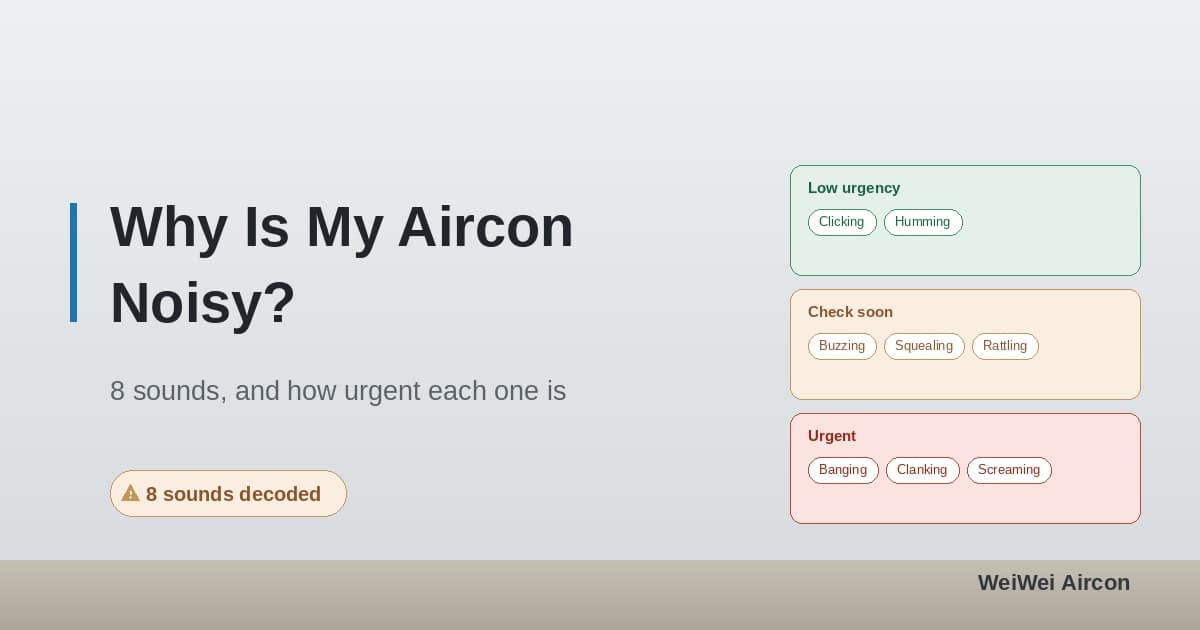Click the 'Why Is My Aircon Noisy?' title
1200x630 pixels.
342,264
